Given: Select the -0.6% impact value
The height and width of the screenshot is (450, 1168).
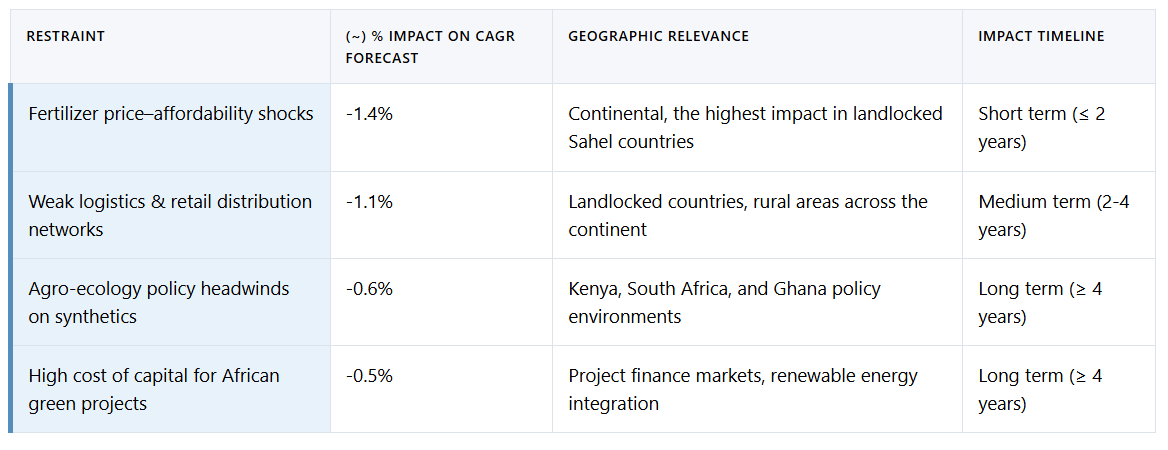Looking at the screenshot, I should [x=369, y=289].
